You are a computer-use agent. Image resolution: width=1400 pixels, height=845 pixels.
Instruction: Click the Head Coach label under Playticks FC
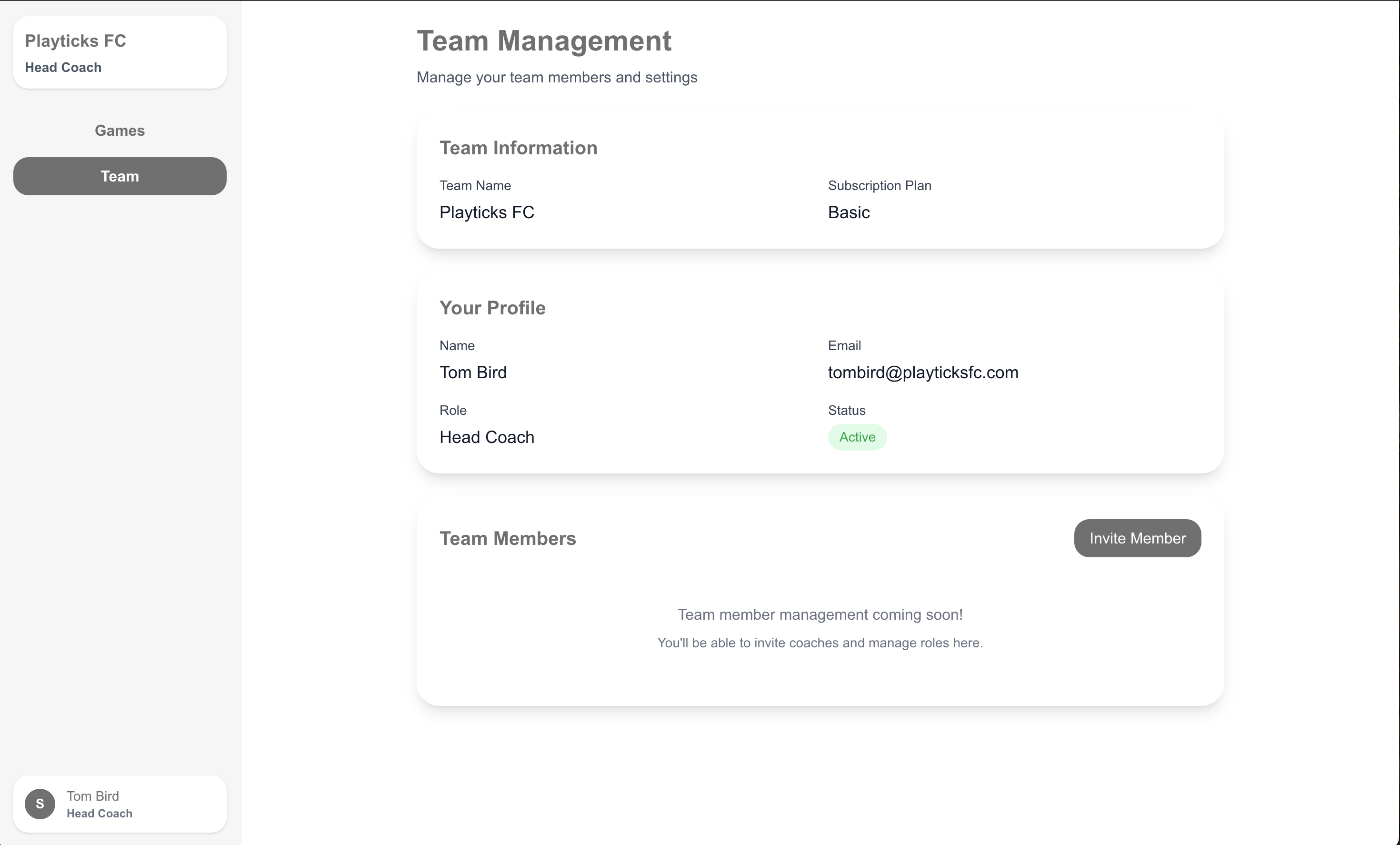click(x=63, y=68)
